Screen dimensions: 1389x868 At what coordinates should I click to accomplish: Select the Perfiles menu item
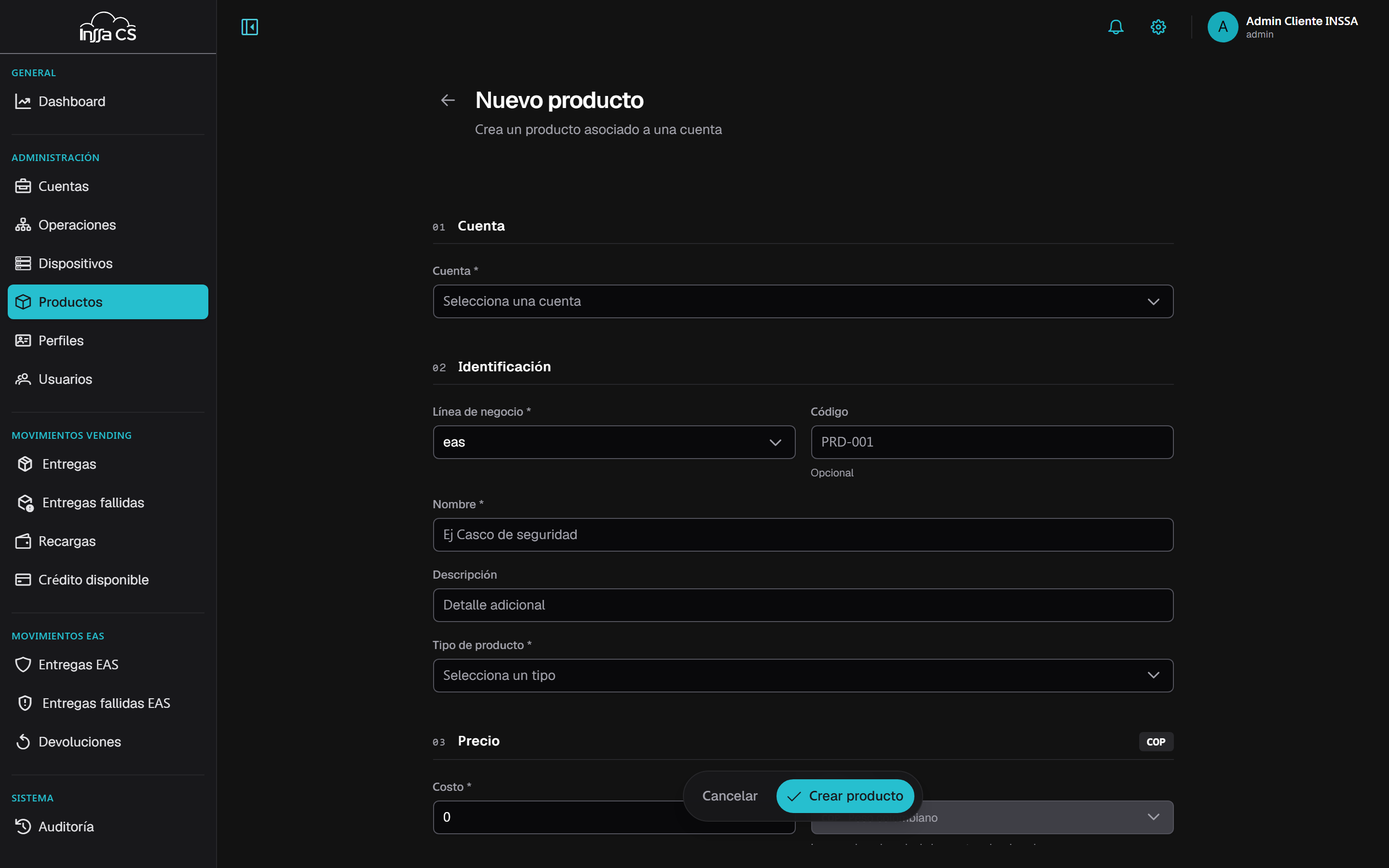tap(108, 340)
